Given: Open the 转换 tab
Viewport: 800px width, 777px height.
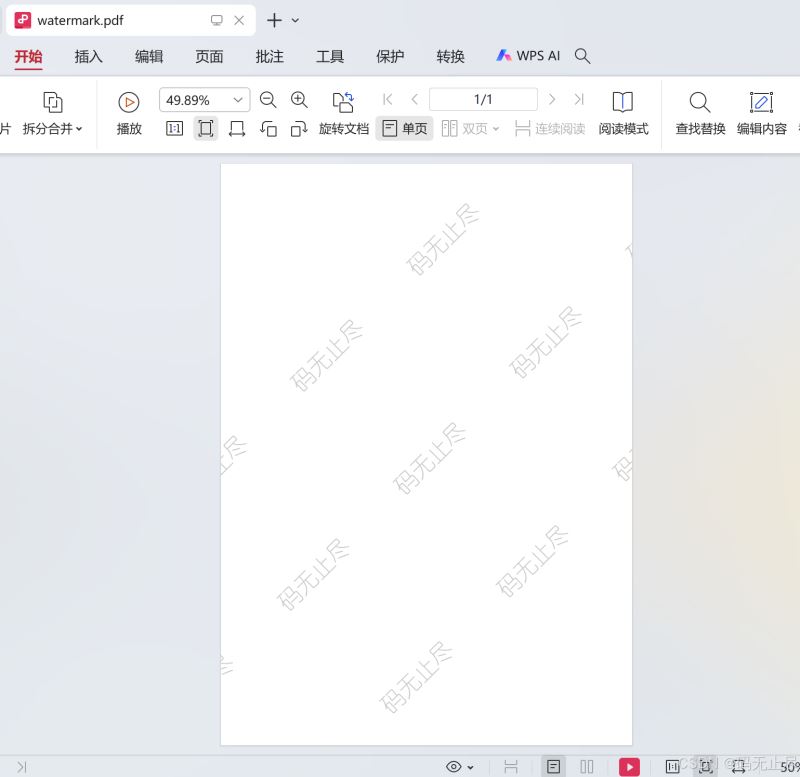Looking at the screenshot, I should (450, 56).
